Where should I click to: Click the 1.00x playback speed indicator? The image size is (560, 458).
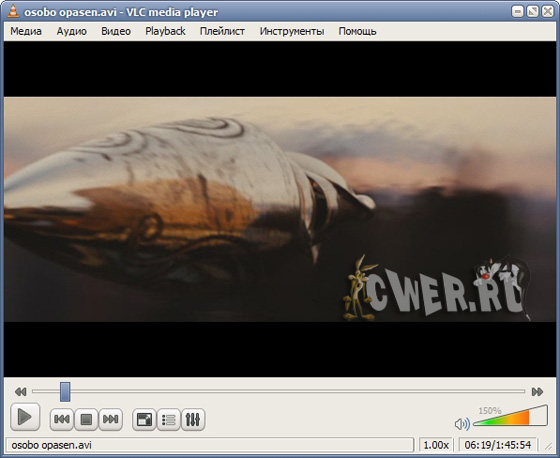pos(436,445)
